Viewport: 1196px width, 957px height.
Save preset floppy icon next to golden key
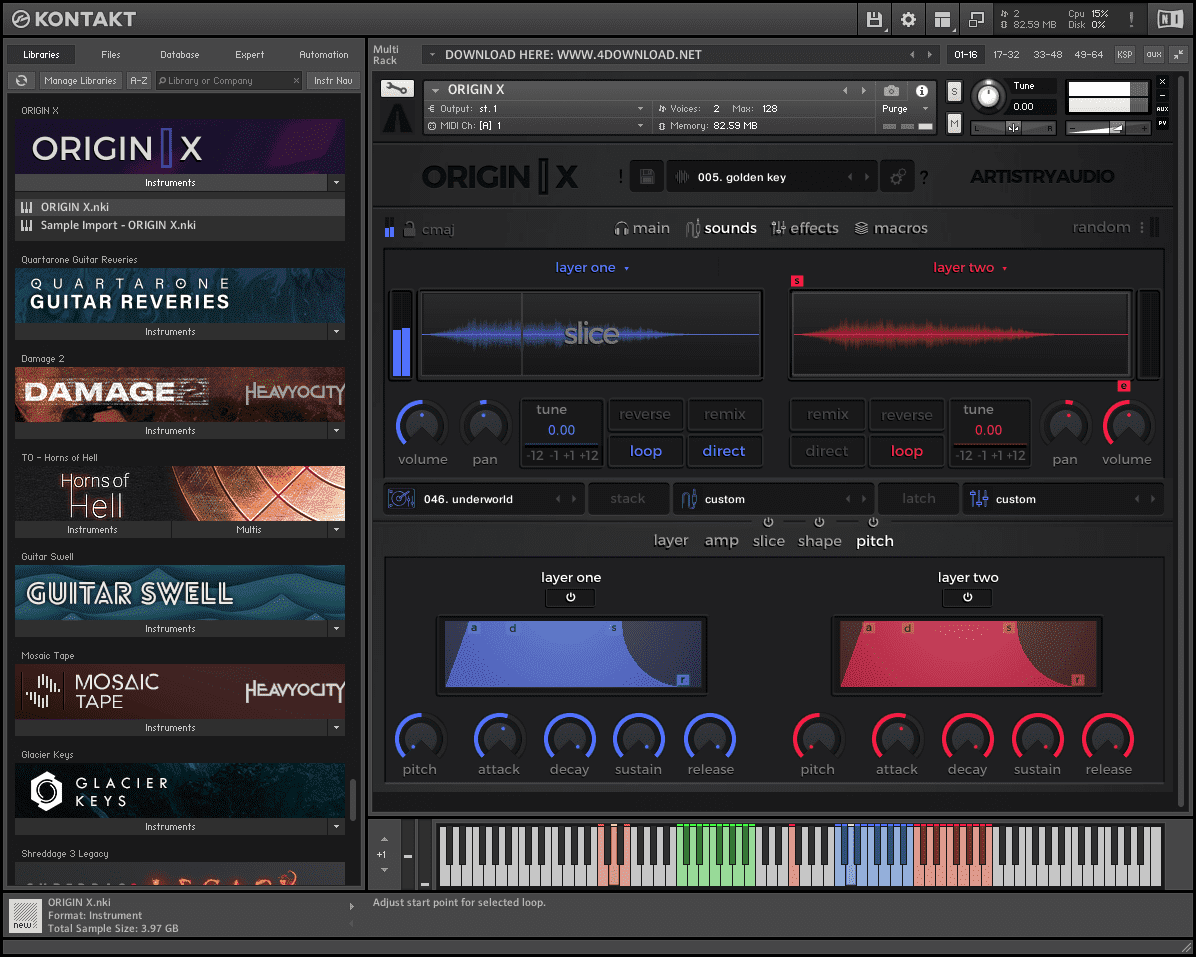click(647, 177)
